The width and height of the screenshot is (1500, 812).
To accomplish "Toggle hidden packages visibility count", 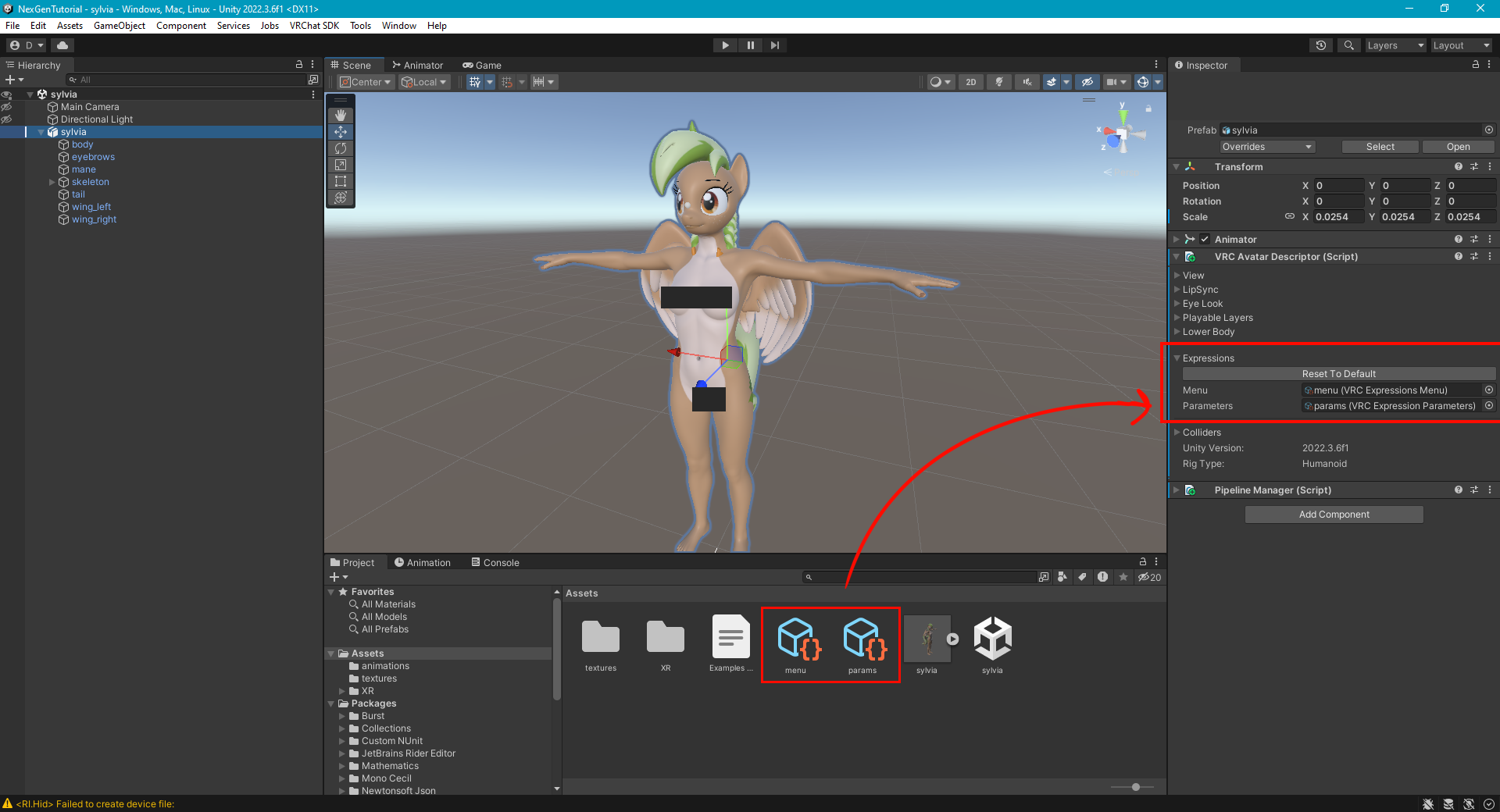I will tap(1149, 577).
